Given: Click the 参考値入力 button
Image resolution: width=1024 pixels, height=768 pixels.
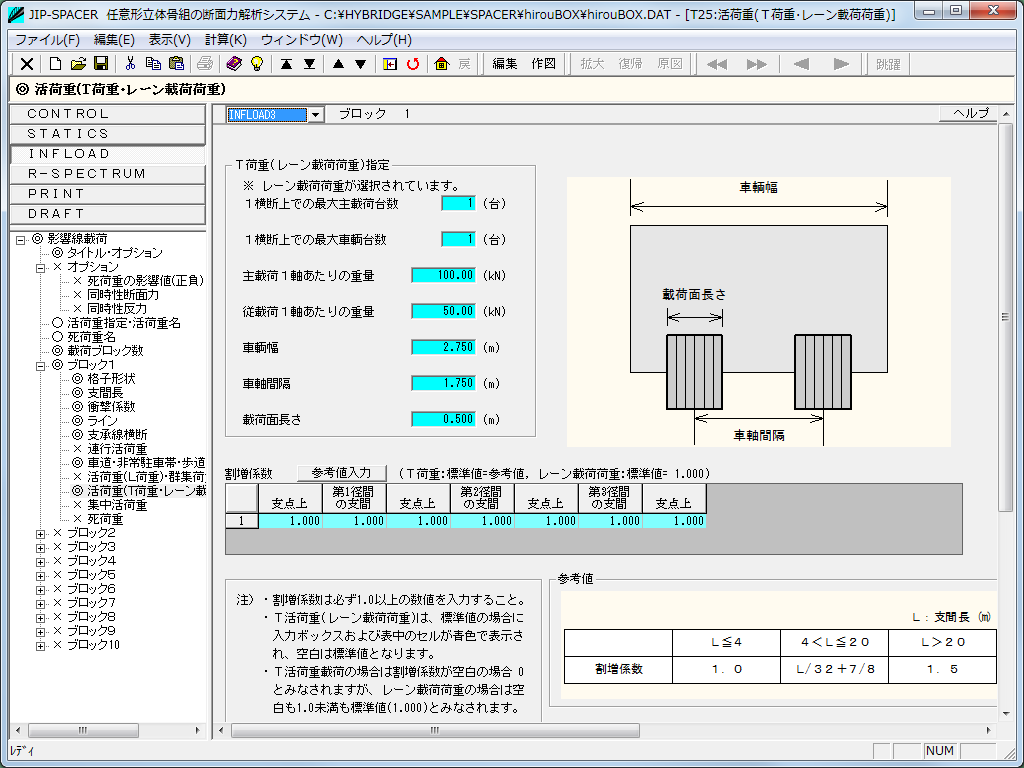Looking at the screenshot, I should 341,473.
